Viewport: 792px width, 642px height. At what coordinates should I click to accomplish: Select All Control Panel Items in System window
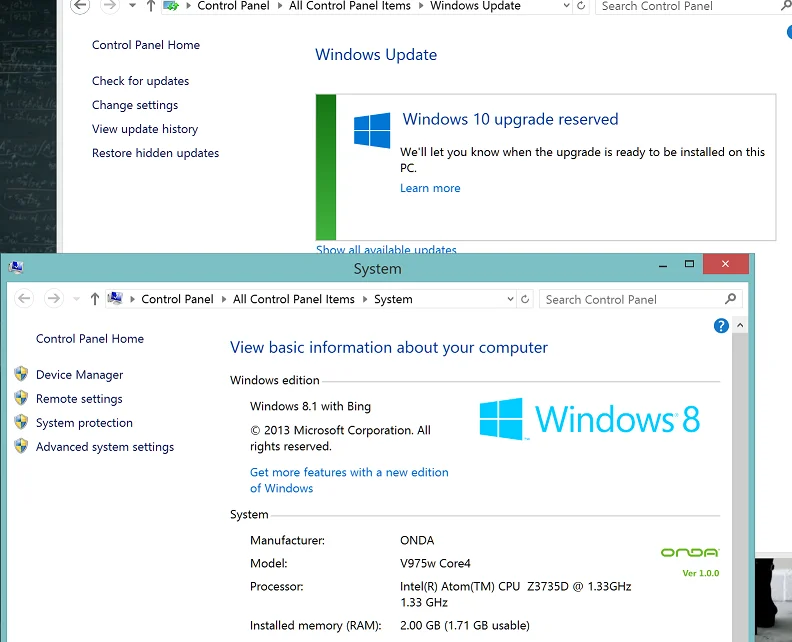(x=294, y=299)
